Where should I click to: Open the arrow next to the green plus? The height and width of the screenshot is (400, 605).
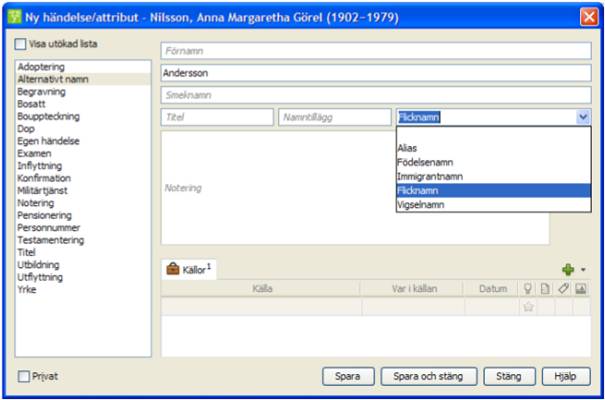[583, 271]
